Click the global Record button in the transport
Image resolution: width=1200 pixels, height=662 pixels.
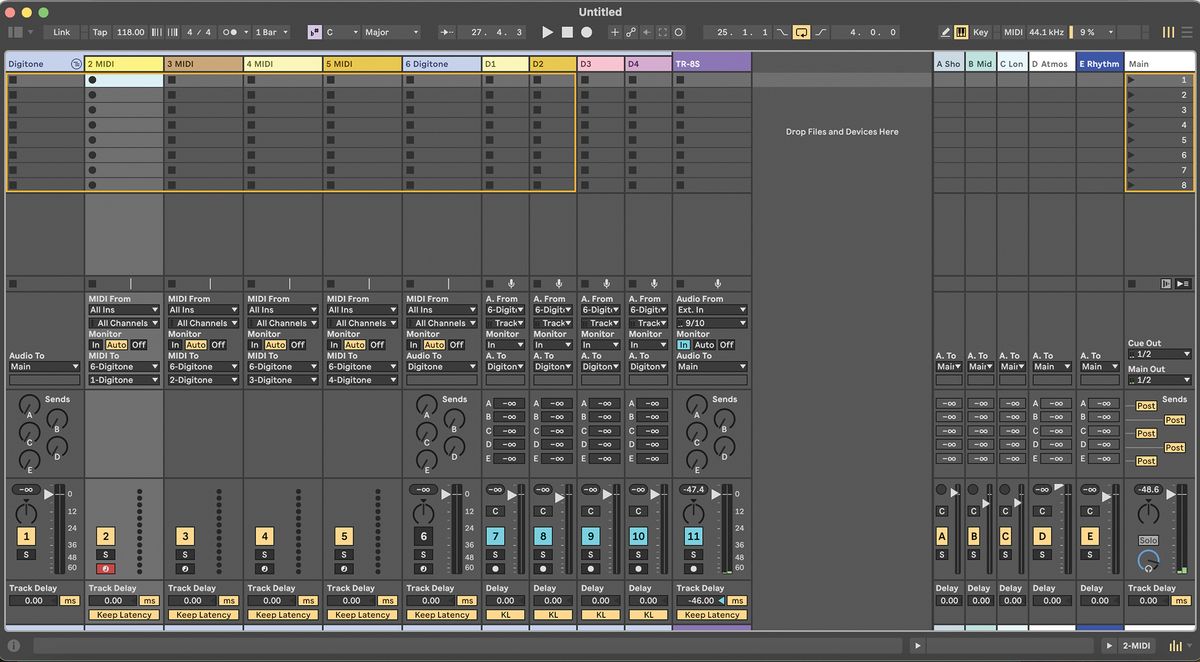pyautogui.click(x=589, y=32)
